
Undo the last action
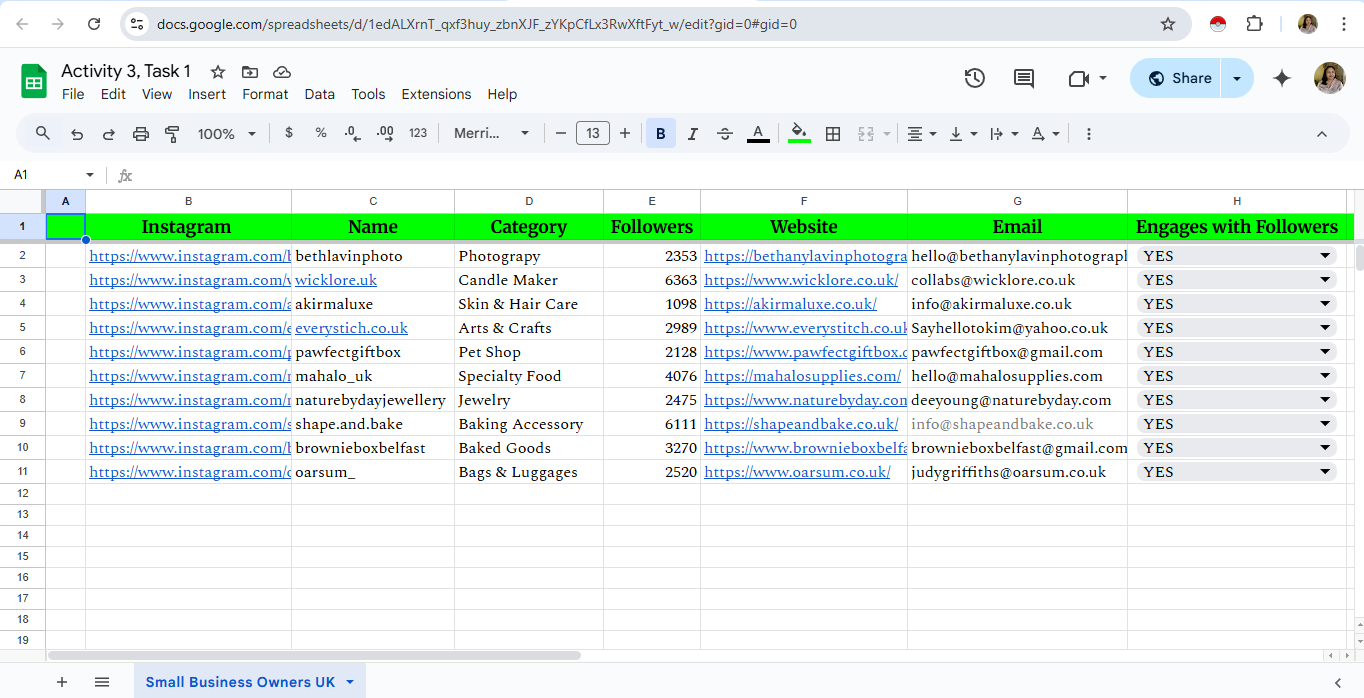click(x=77, y=133)
